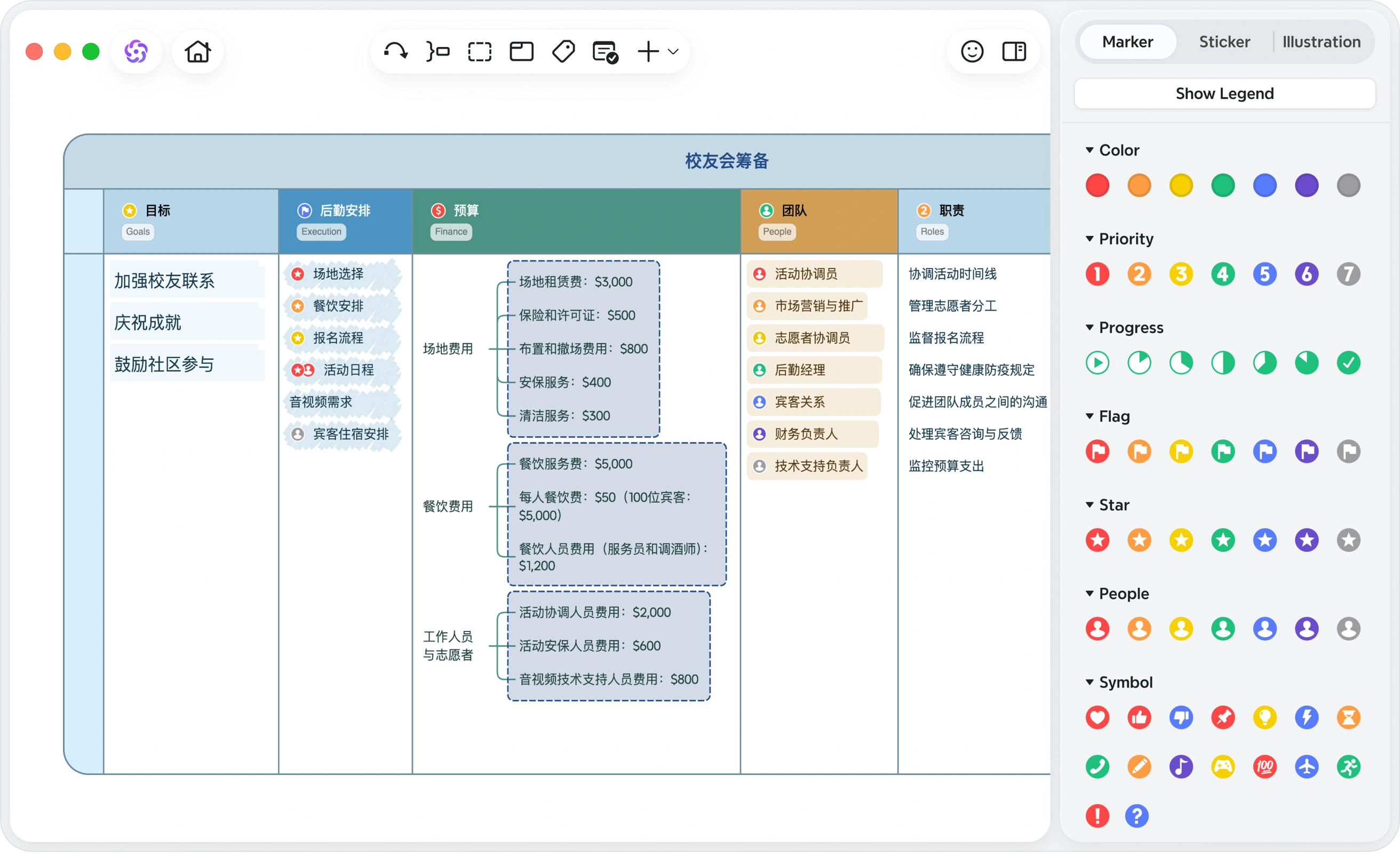
Task: Click the purple app logo icon
Action: [137, 52]
